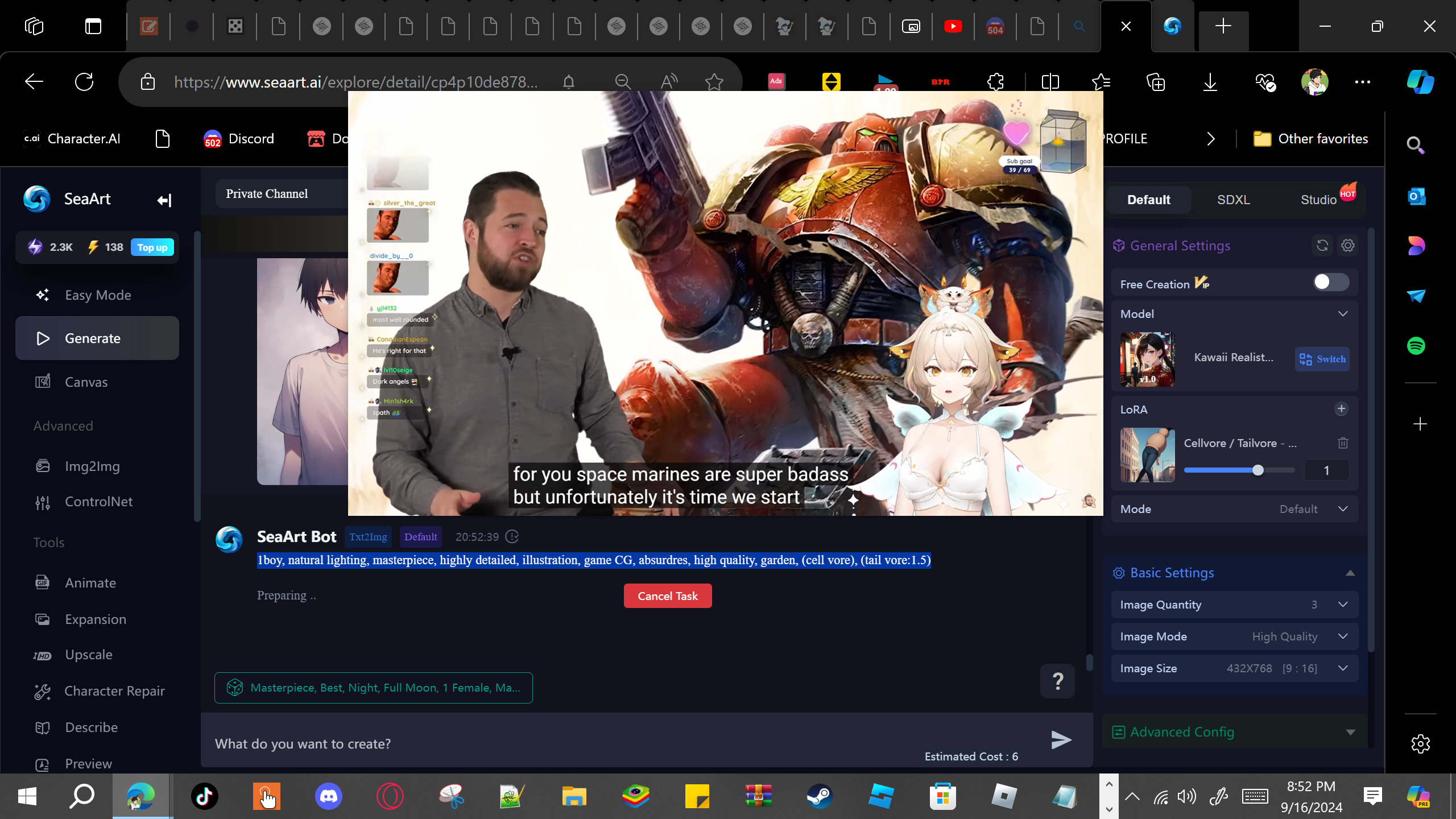Add a LoRA with plus icon

pyautogui.click(x=1342, y=409)
